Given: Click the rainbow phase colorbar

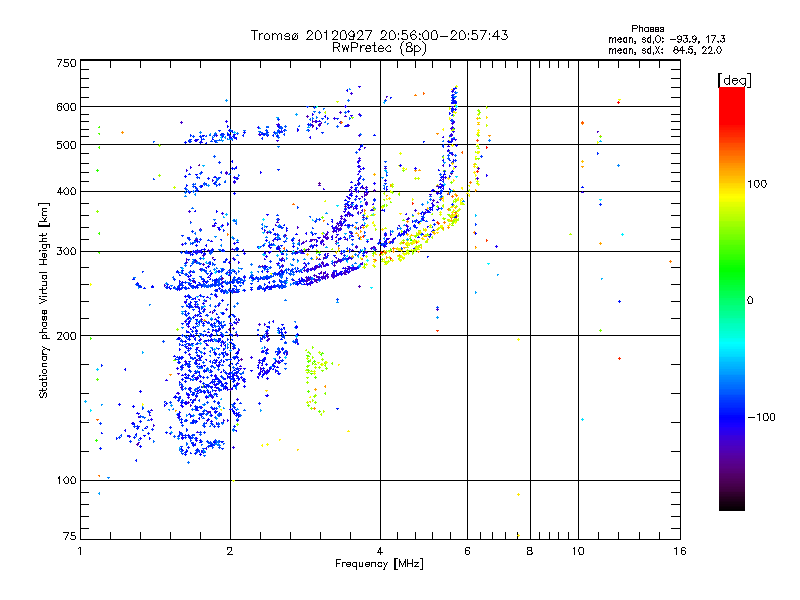Looking at the screenshot, I should pos(732,298).
